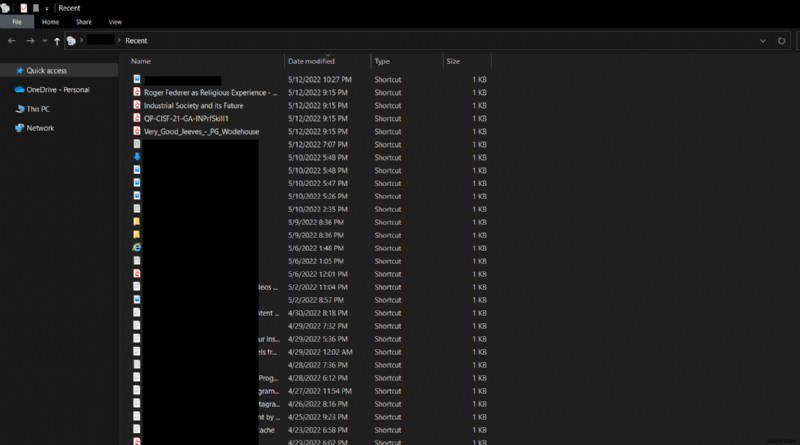
Task: Select Very_Good_Jeeves_-_PG_Wodehouse file
Action: (x=202, y=132)
